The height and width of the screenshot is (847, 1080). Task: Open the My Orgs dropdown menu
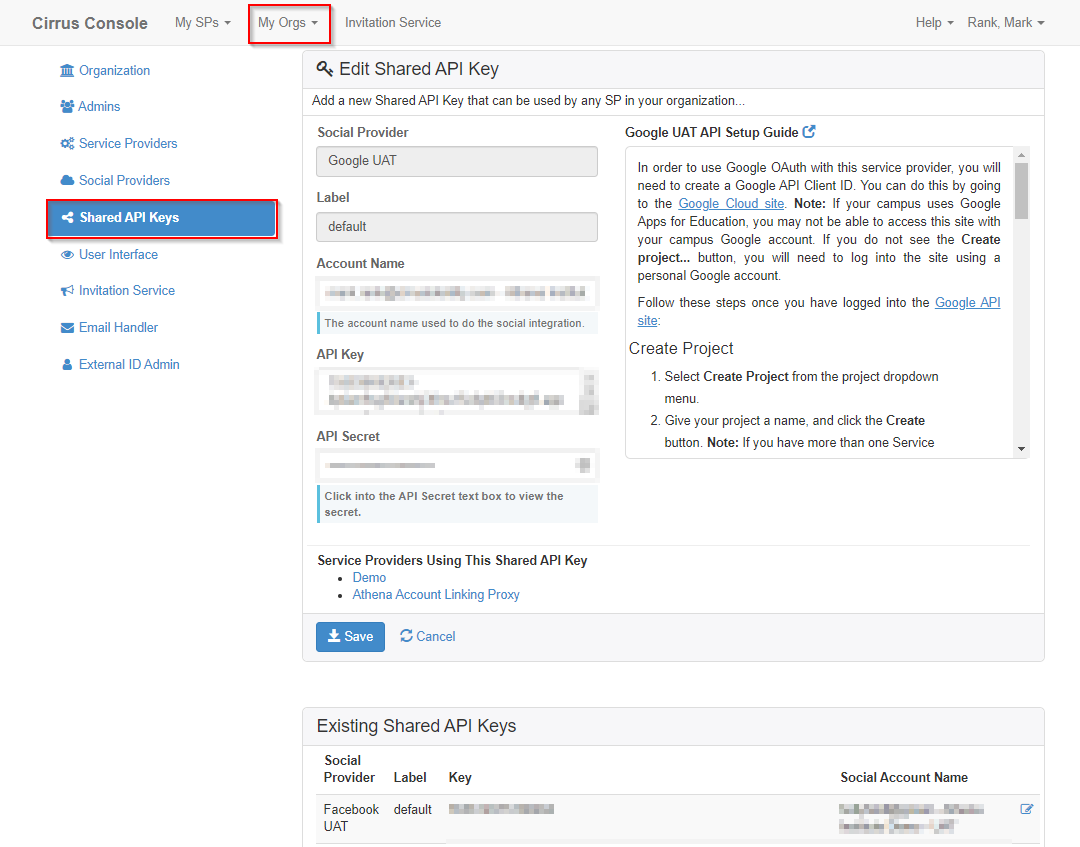[288, 23]
